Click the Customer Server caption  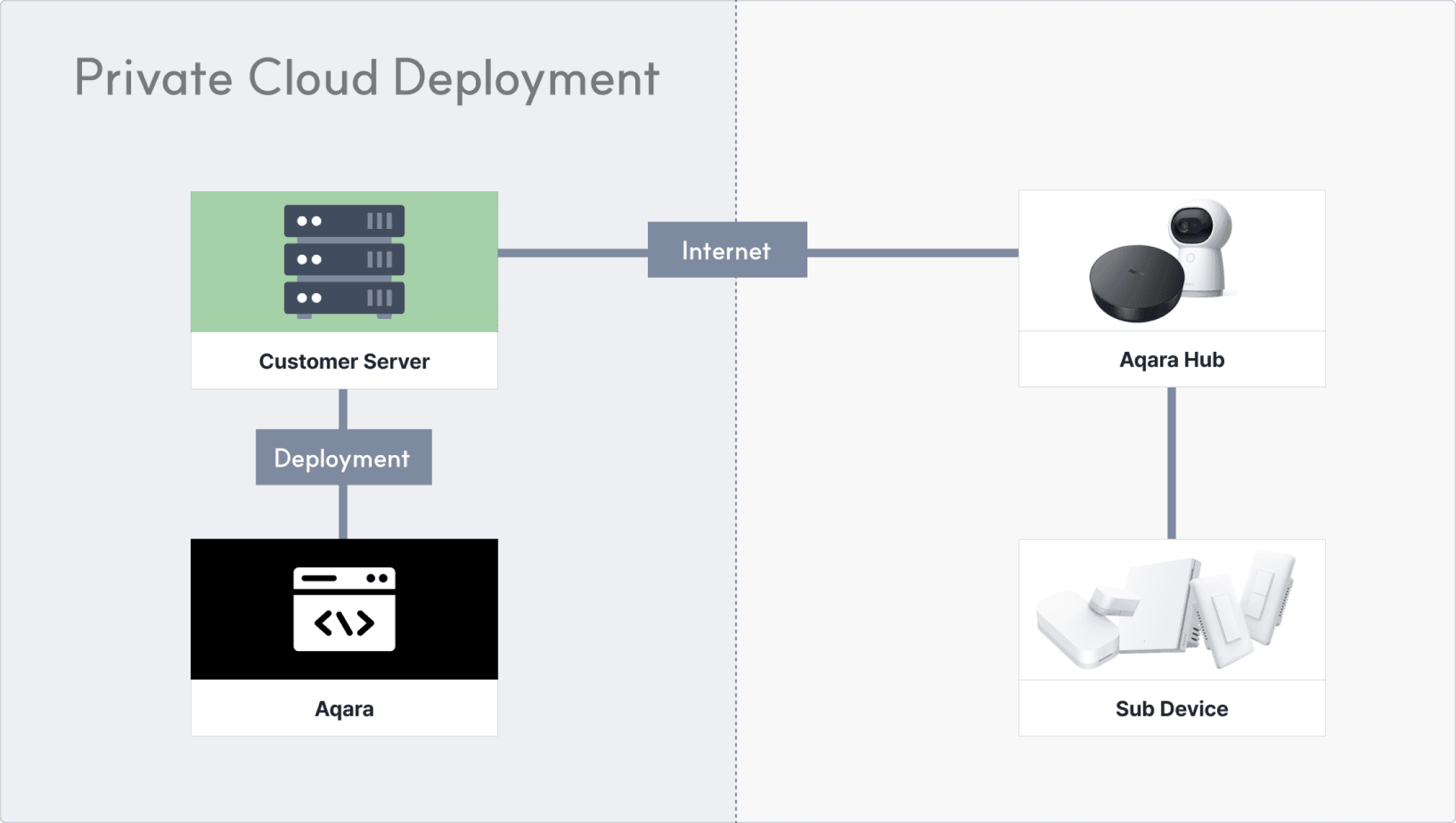(x=344, y=361)
